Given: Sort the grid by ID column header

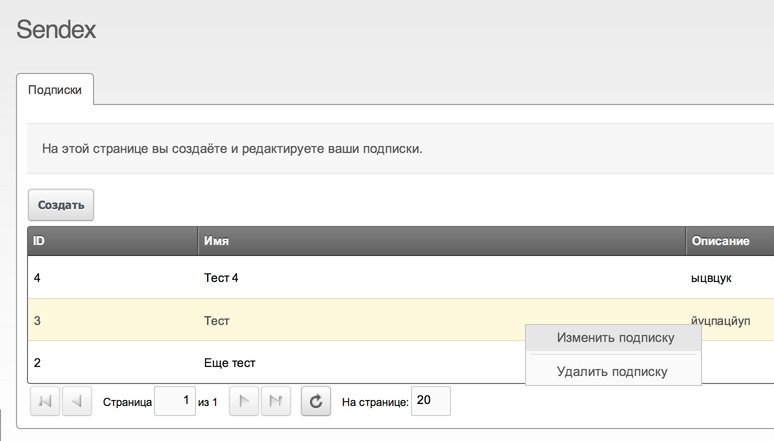Looking at the screenshot, I should (x=110, y=241).
